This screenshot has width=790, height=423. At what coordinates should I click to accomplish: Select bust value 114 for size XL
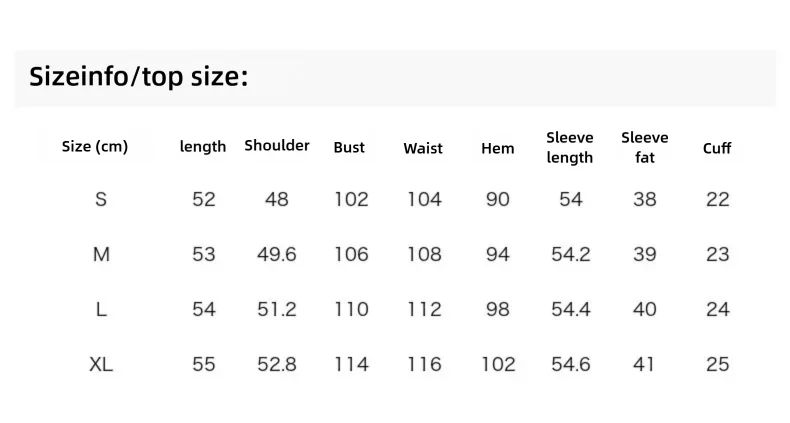351,364
